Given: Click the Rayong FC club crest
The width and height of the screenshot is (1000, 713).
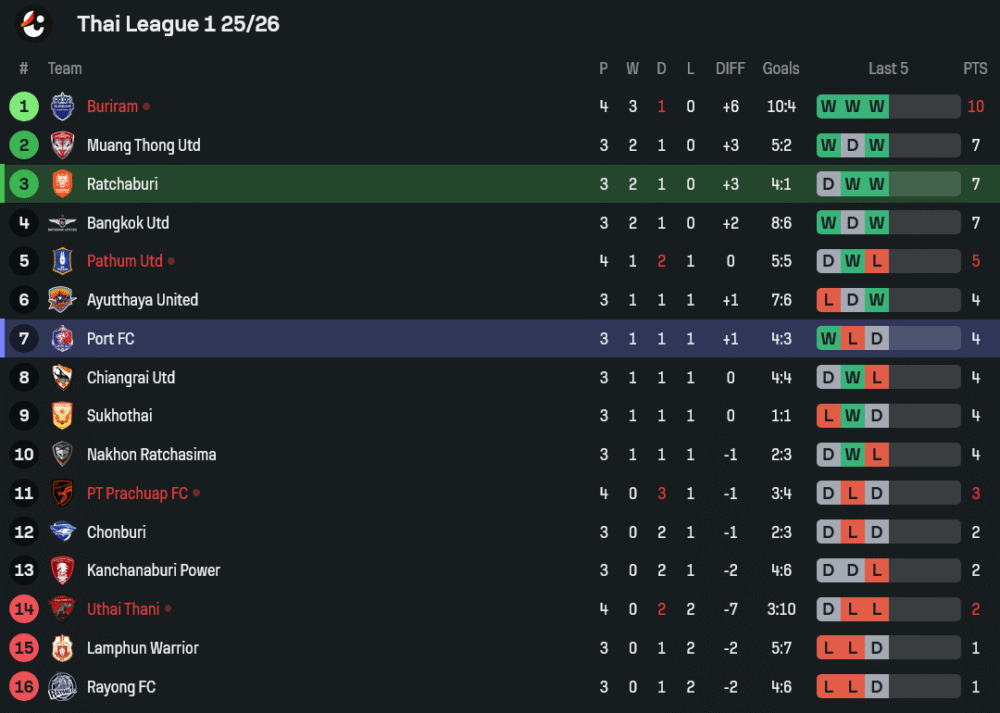Looking at the screenshot, I should click(x=62, y=687).
